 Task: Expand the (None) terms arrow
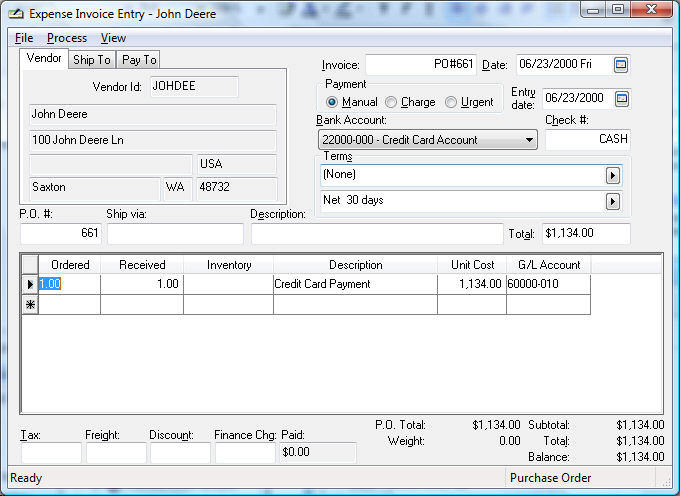pos(612,176)
